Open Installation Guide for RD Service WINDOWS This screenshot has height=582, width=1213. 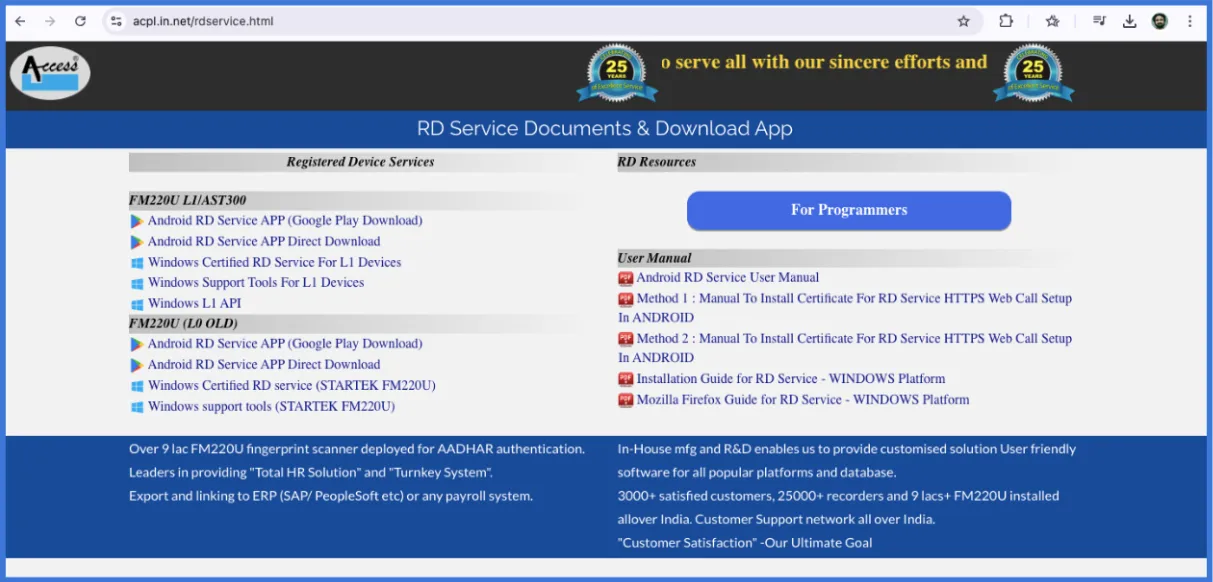pos(791,379)
